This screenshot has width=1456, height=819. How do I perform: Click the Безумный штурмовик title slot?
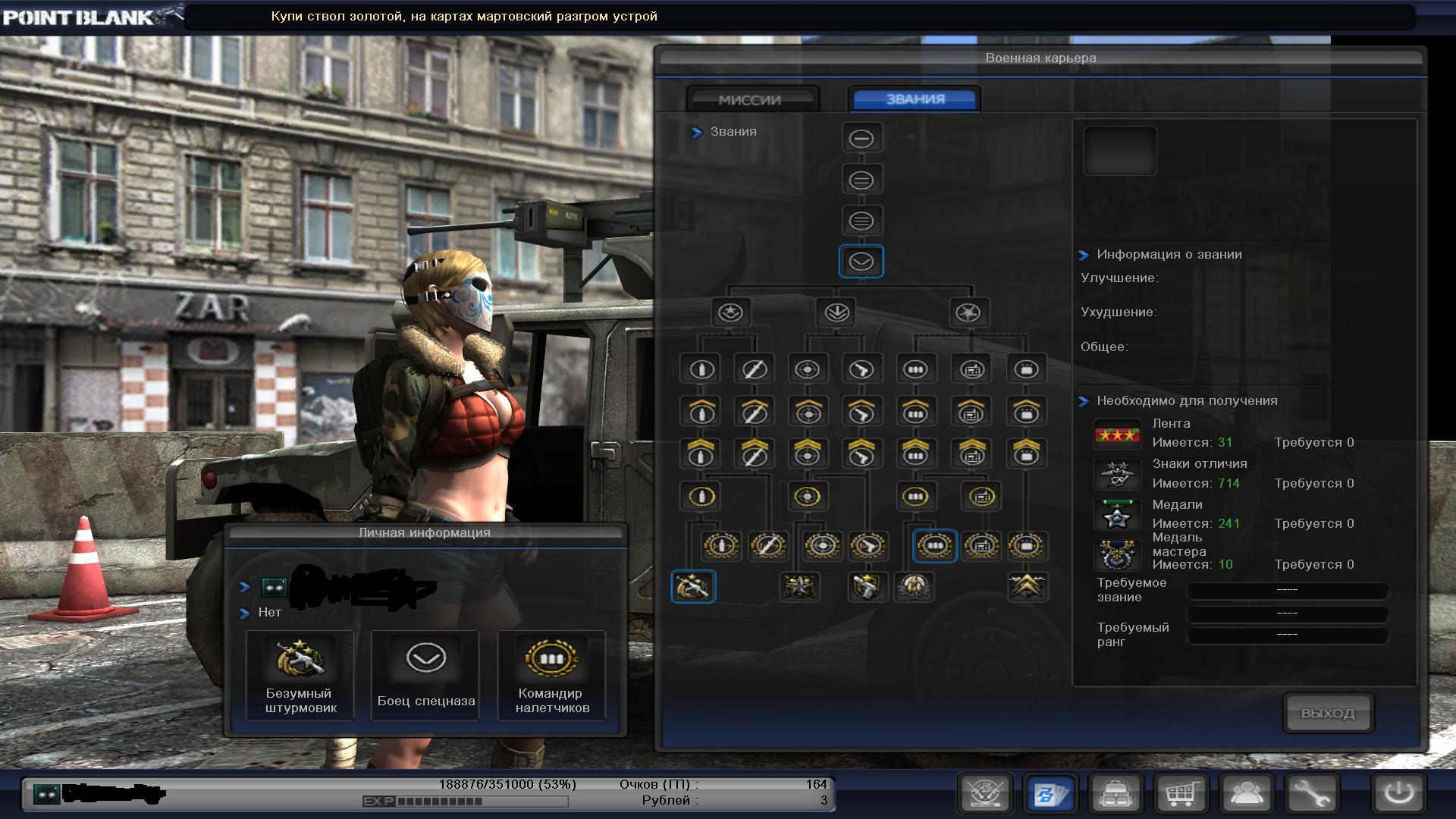click(x=300, y=674)
